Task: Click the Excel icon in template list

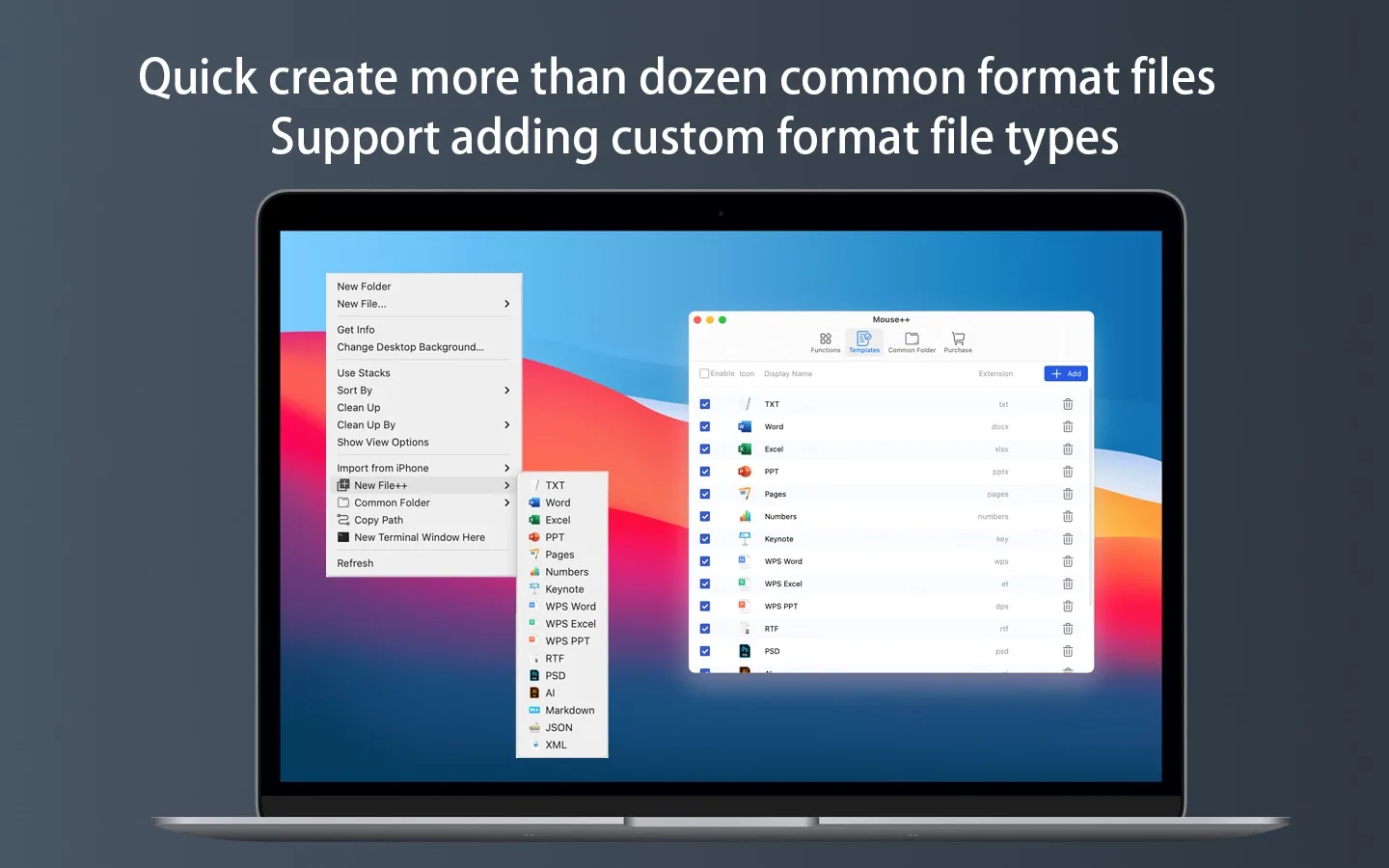Action: [745, 449]
